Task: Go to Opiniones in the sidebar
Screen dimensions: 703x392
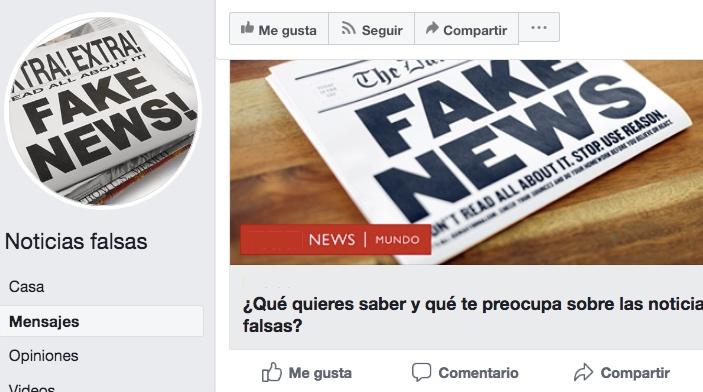Action: coord(43,356)
